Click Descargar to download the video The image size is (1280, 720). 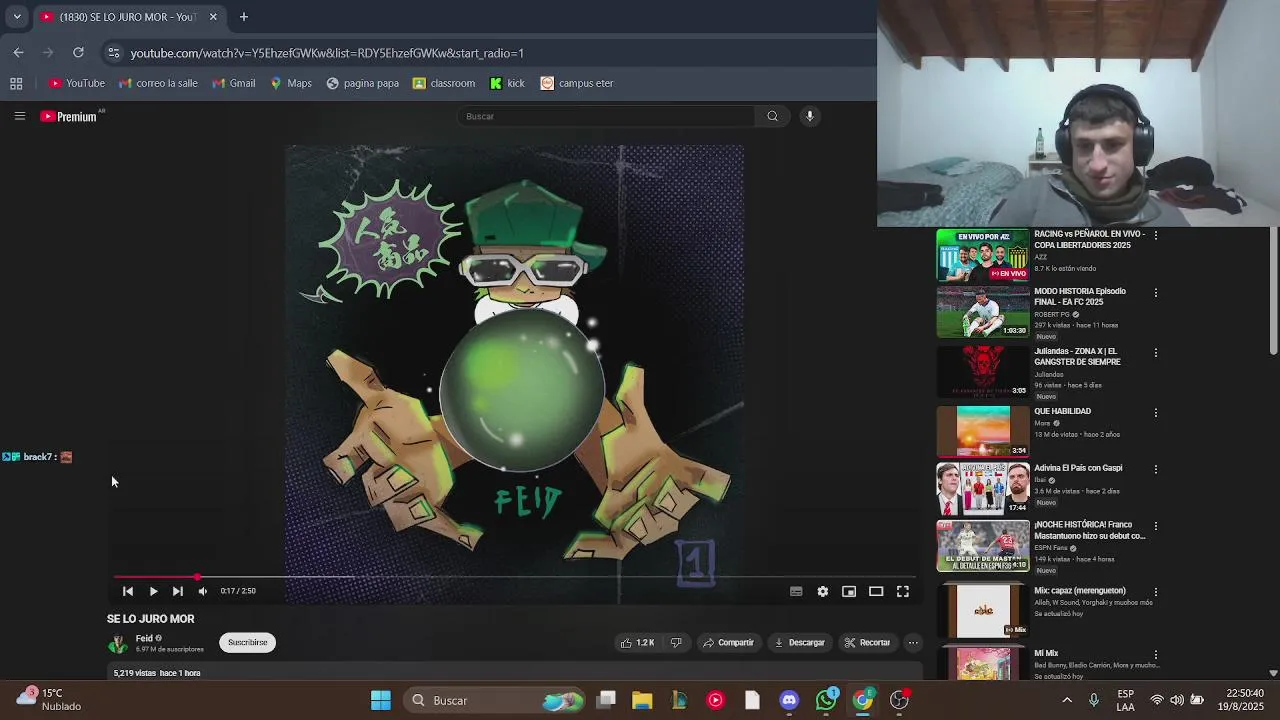point(800,643)
